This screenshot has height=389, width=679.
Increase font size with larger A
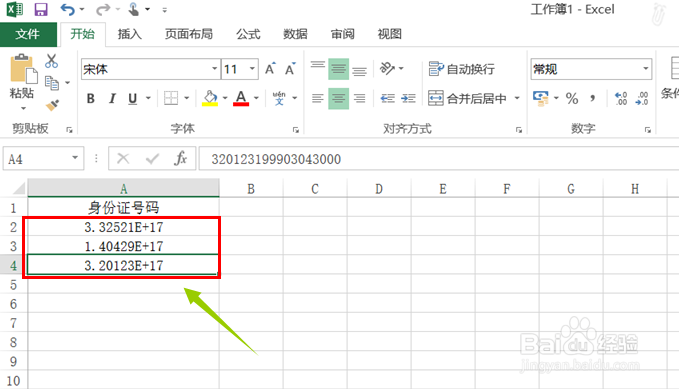270,69
